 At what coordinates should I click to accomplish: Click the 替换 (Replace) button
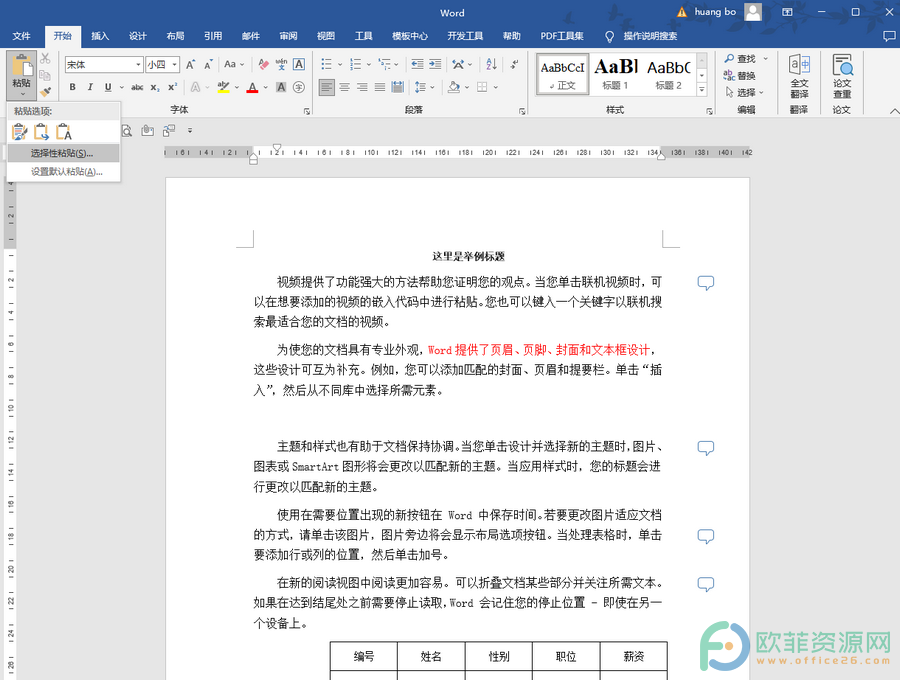tap(739, 75)
